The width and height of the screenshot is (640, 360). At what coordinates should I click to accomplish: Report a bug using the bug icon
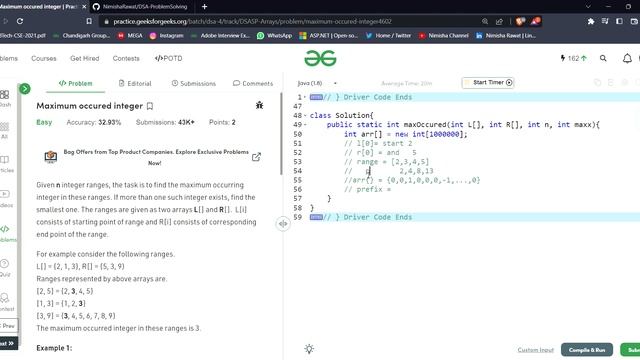pos(259,105)
